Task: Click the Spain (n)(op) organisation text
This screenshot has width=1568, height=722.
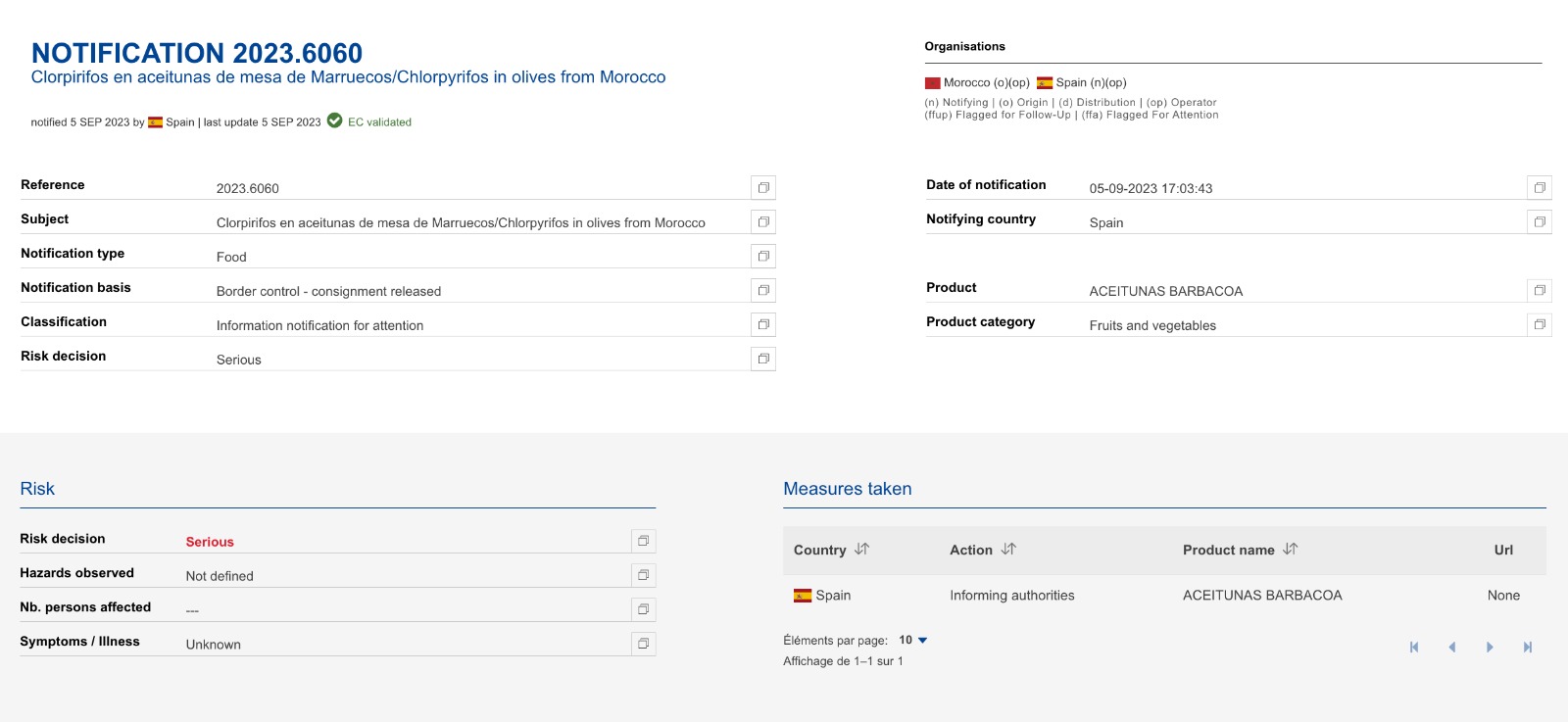Action: point(1091,82)
